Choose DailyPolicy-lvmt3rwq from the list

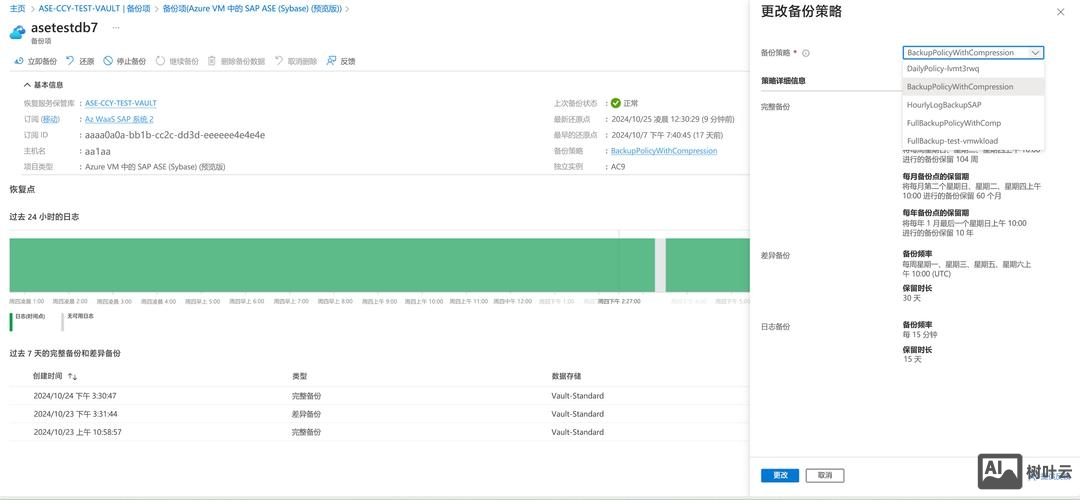click(x=973, y=69)
